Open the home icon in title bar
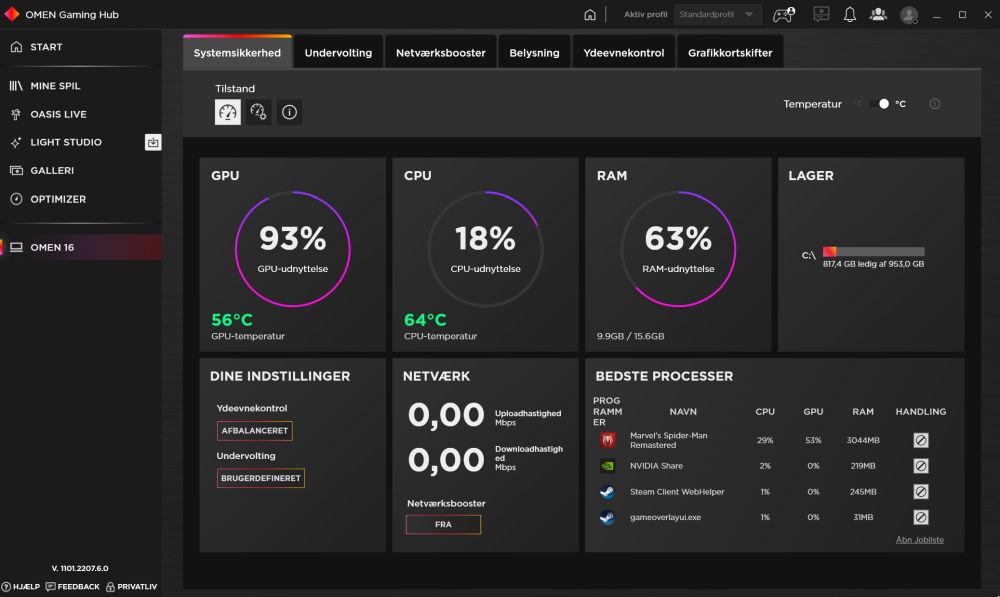The width and height of the screenshot is (1000, 597). coord(590,15)
